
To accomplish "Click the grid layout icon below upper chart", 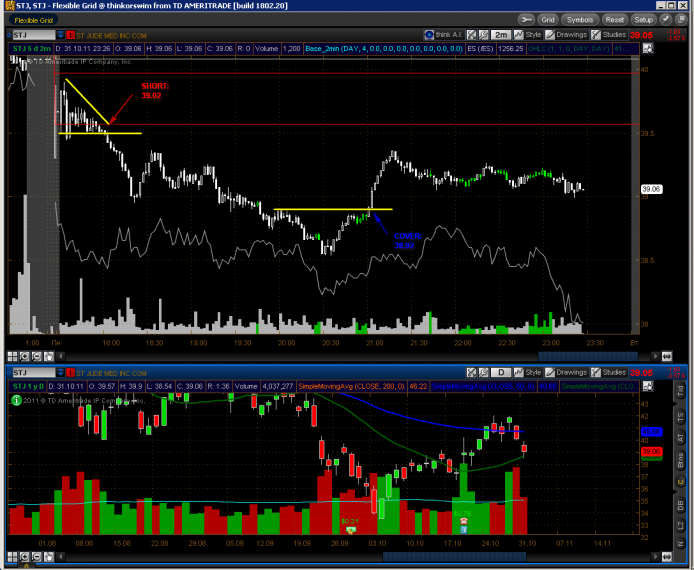I will [12, 356].
